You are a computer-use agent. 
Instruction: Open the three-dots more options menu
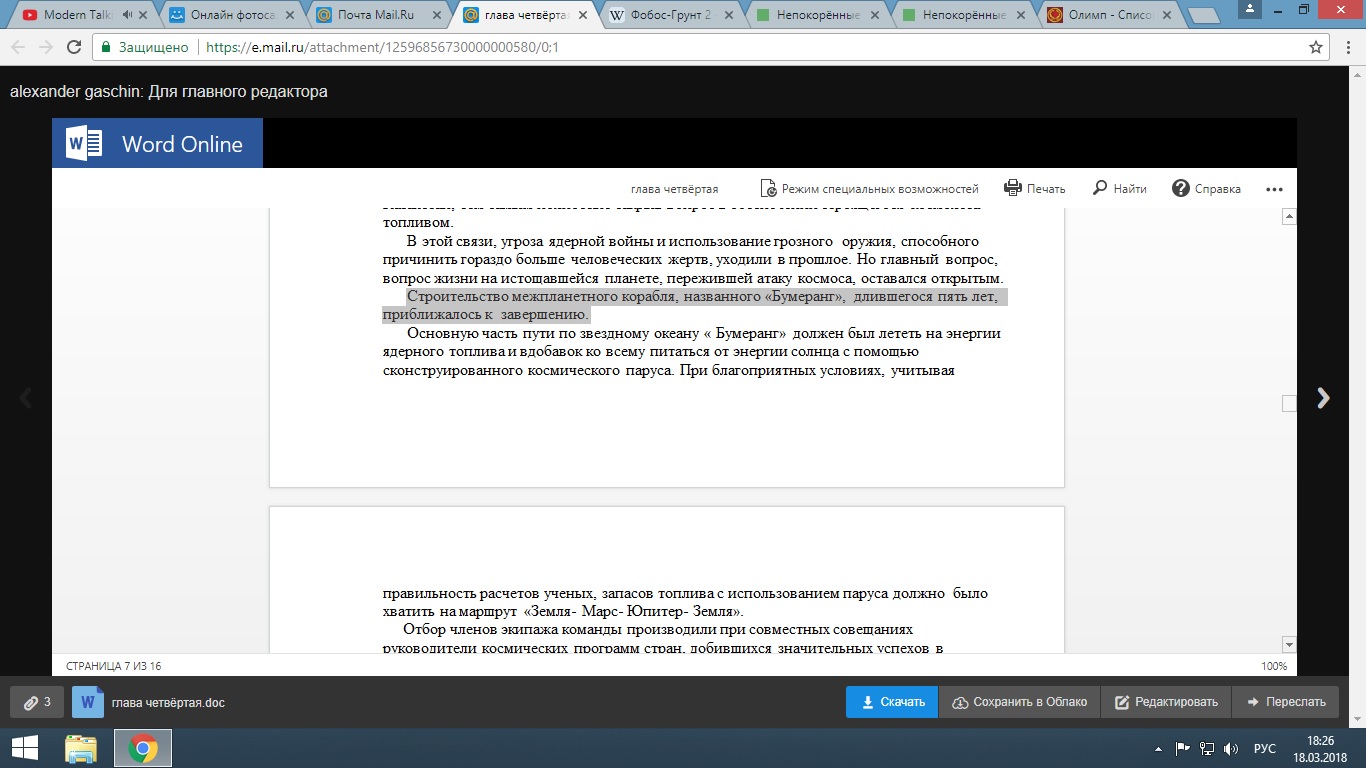tap(1274, 189)
